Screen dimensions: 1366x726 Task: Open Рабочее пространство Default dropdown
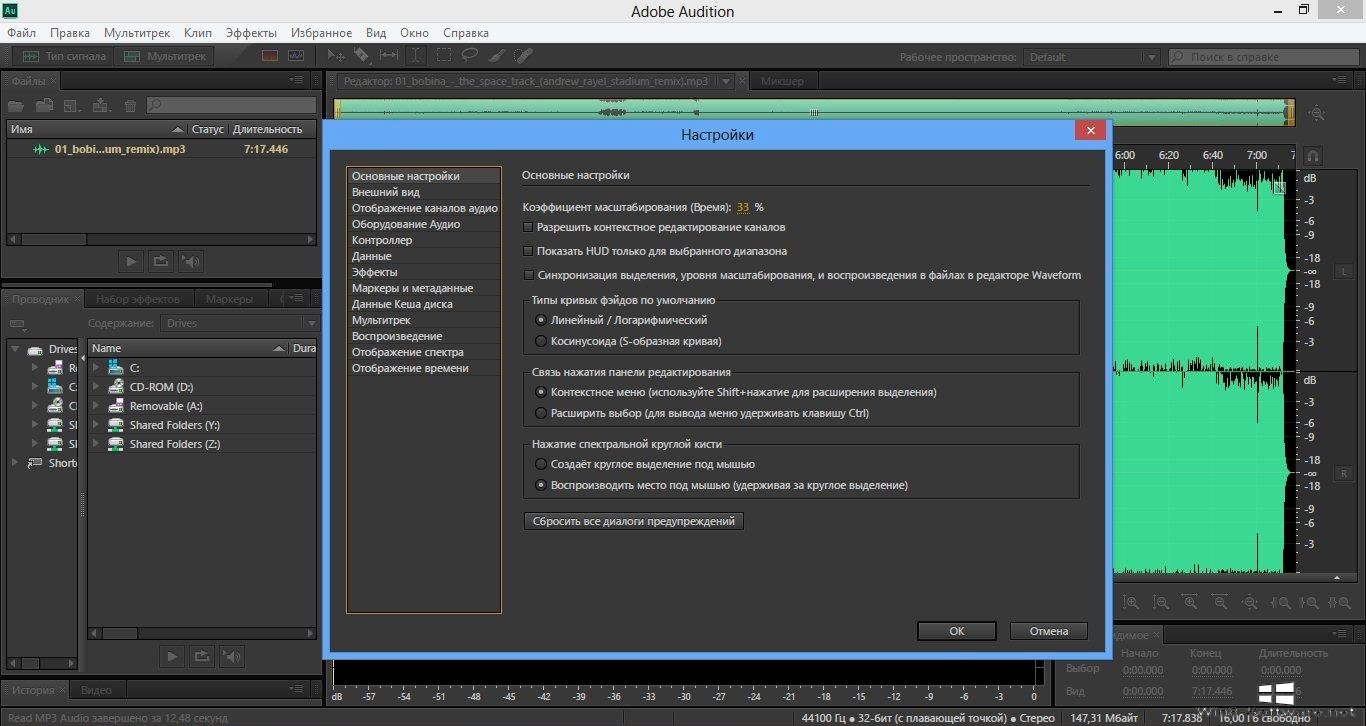click(x=1091, y=57)
